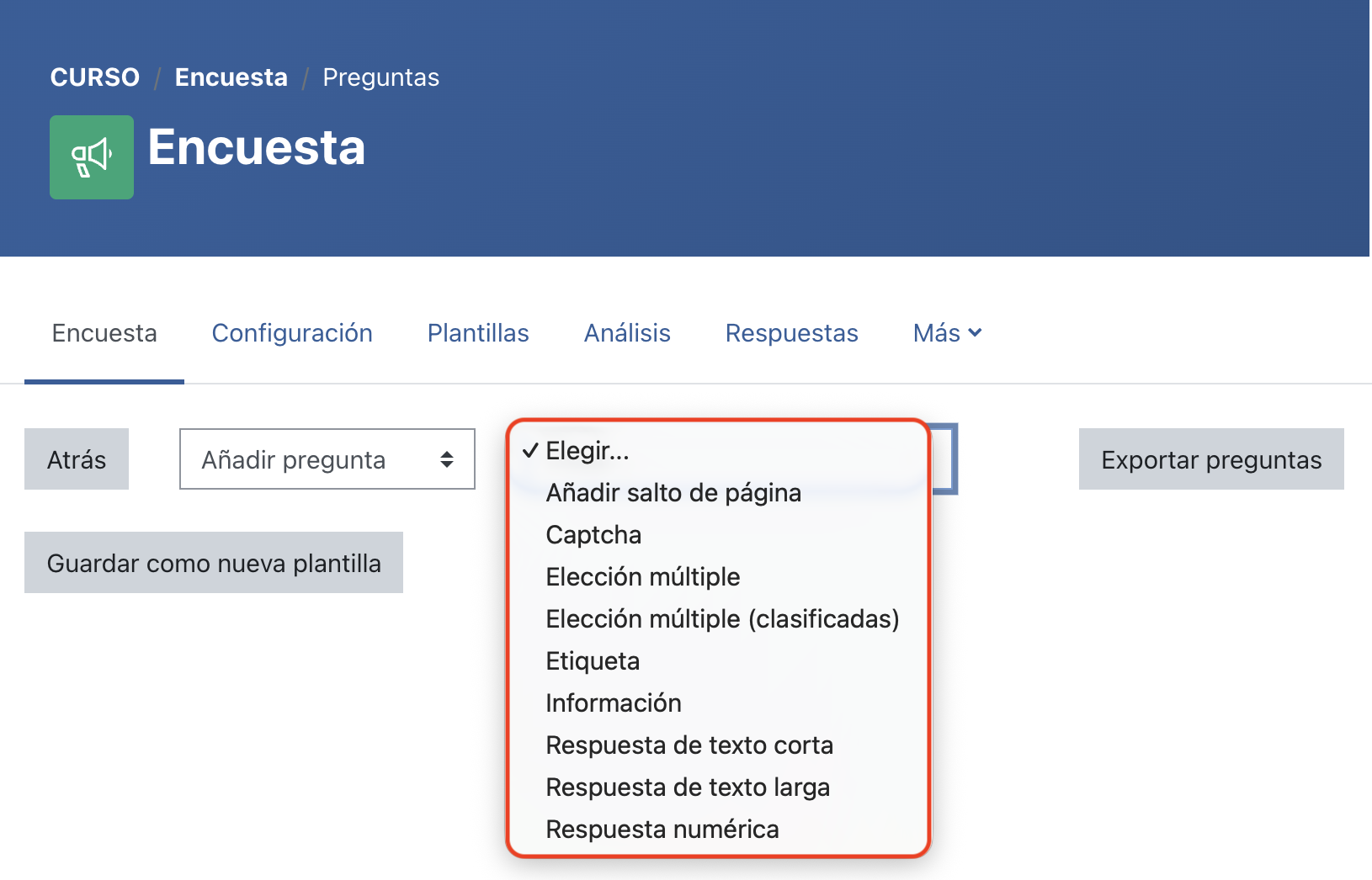Open the Encuesta breadcrumb link

pyautogui.click(x=231, y=77)
